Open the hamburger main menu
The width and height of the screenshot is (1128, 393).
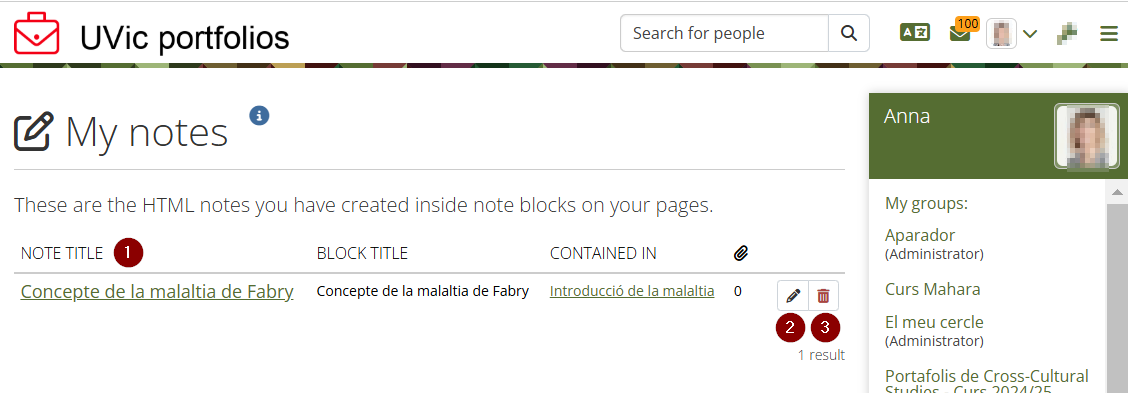click(1109, 34)
